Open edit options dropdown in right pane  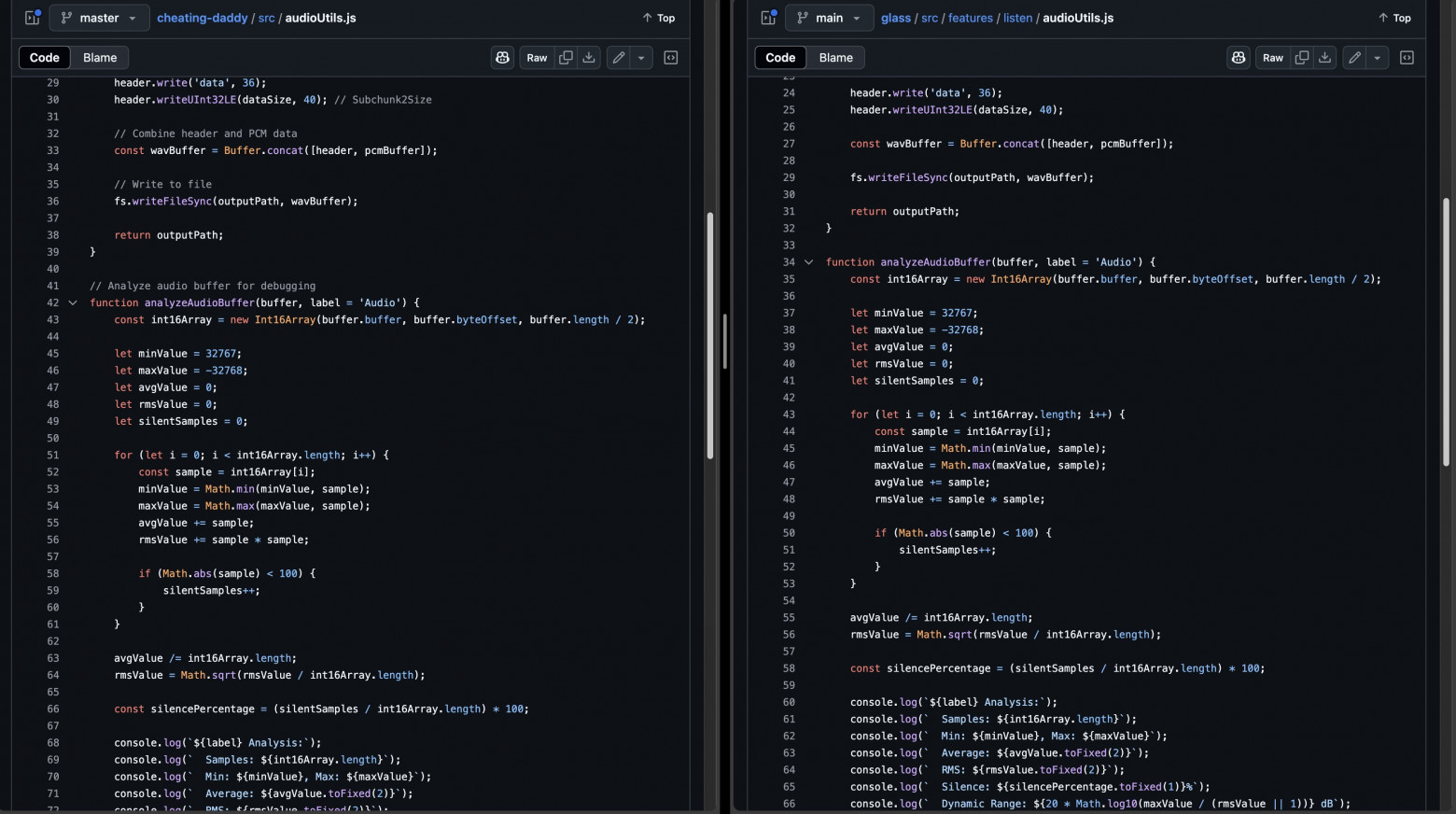[x=1377, y=58]
